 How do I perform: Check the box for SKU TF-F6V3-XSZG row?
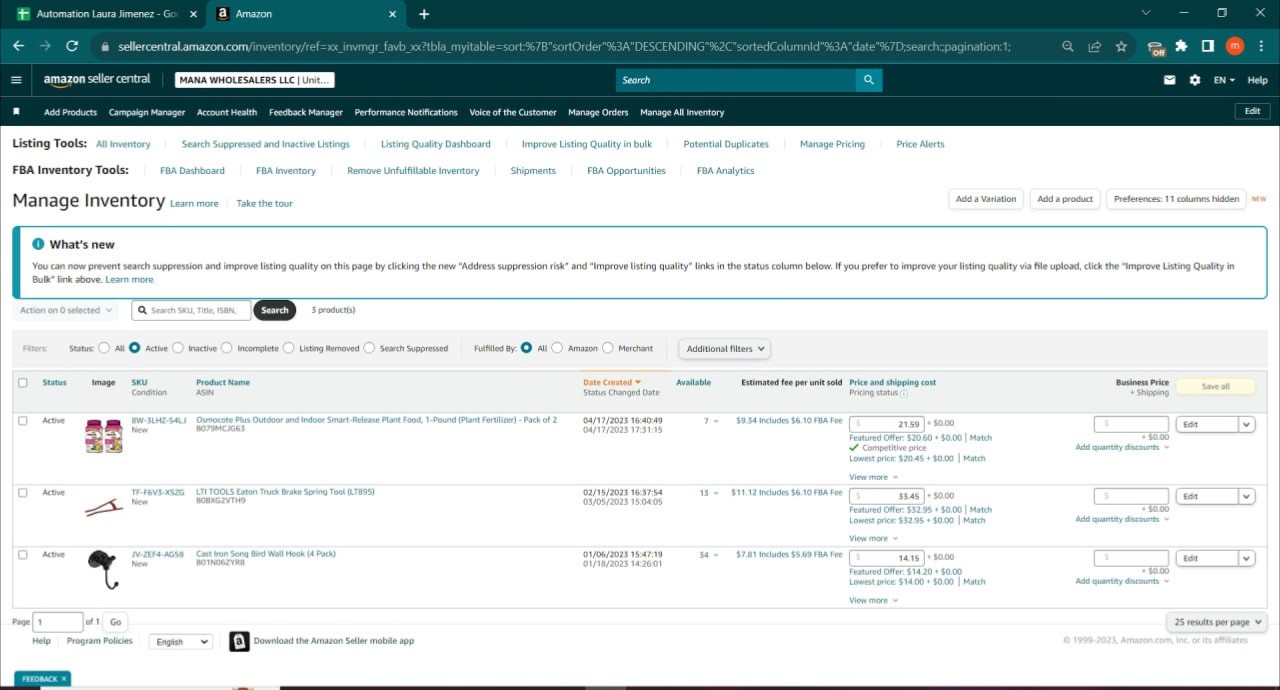pyautogui.click(x=23, y=493)
